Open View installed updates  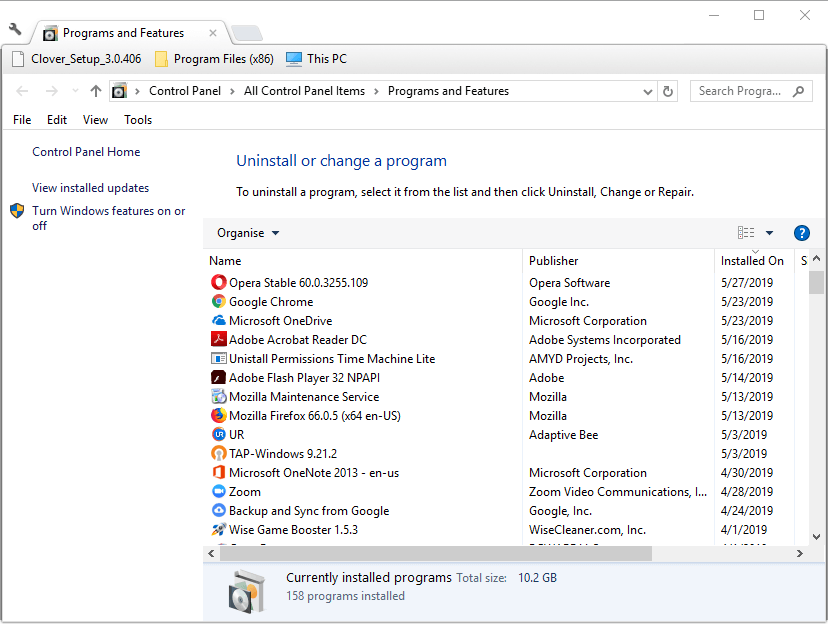[90, 188]
